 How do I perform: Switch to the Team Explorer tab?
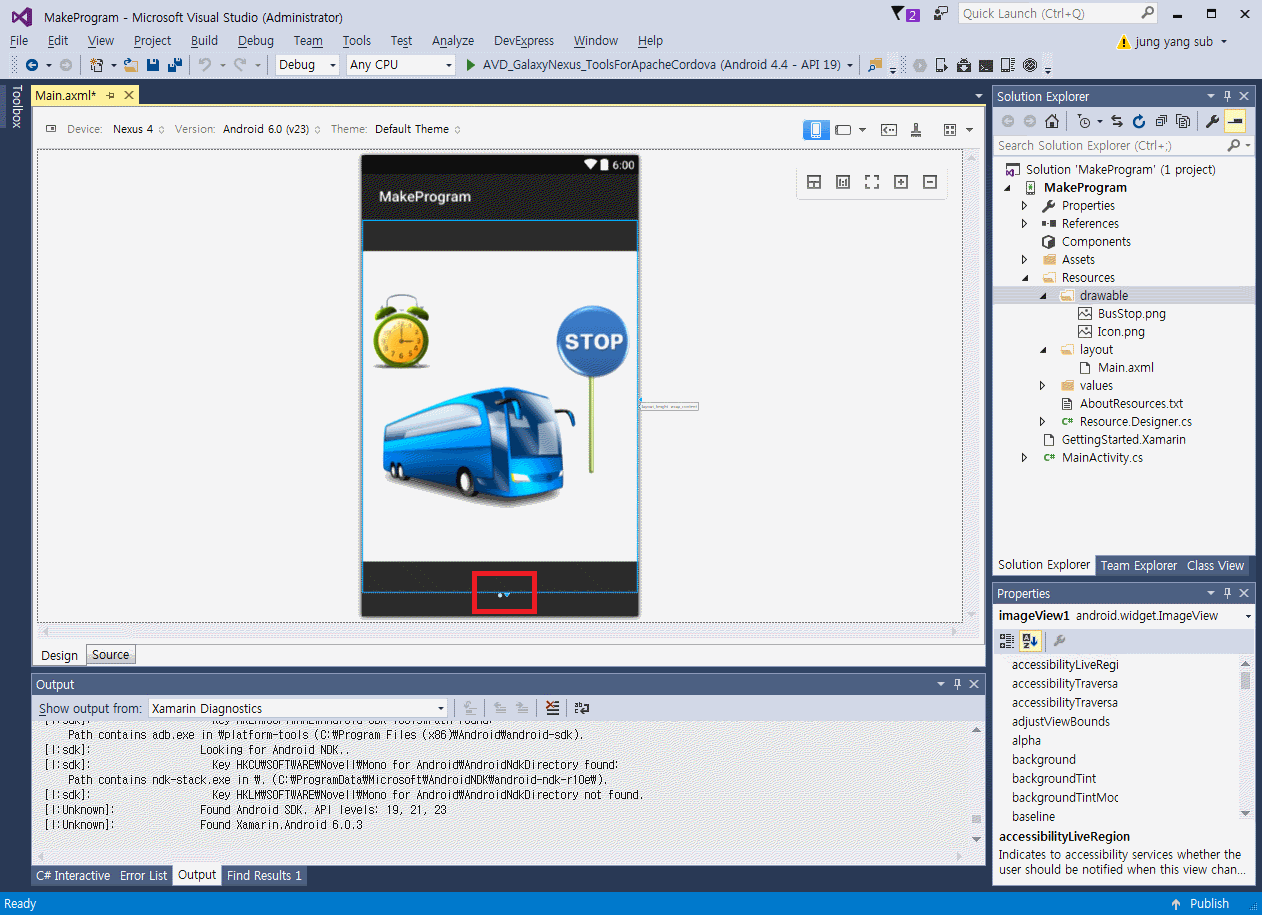(x=1139, y=565)
